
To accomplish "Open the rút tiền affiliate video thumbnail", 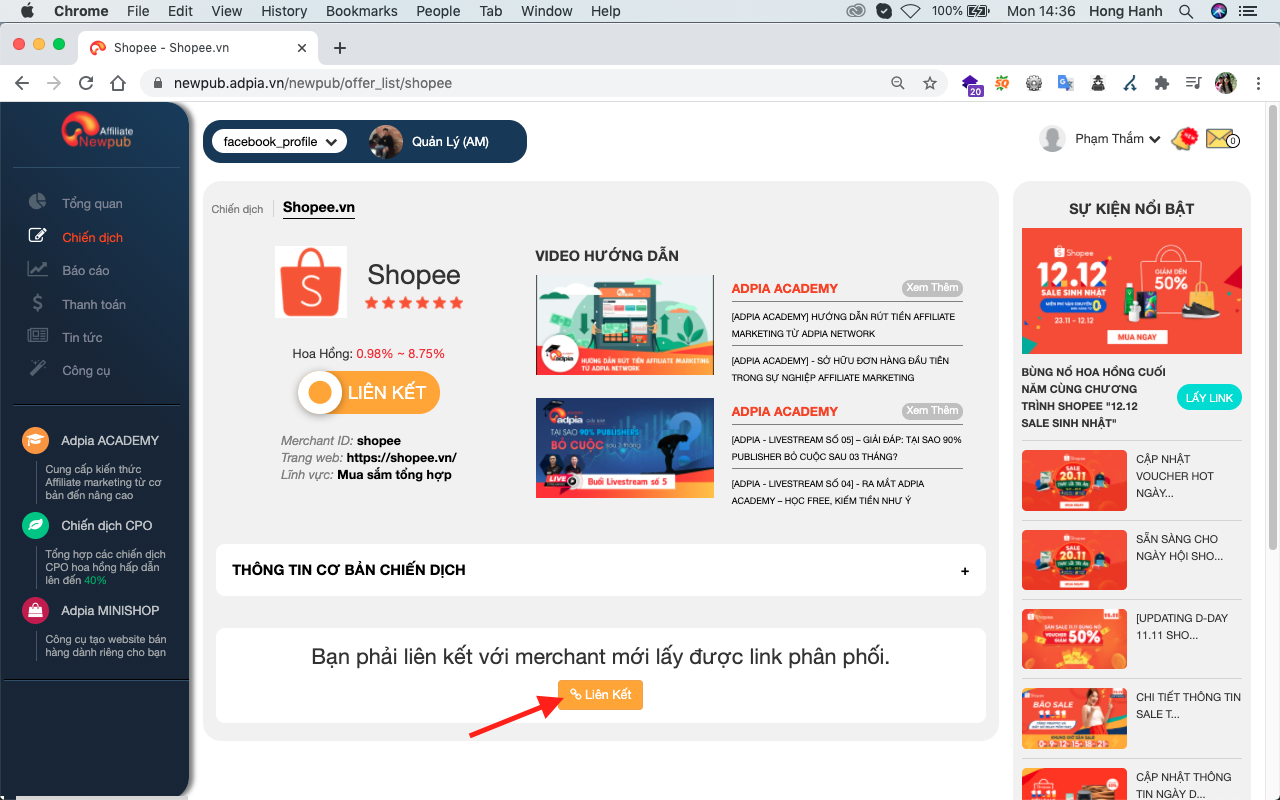I will tap(625, 325).
